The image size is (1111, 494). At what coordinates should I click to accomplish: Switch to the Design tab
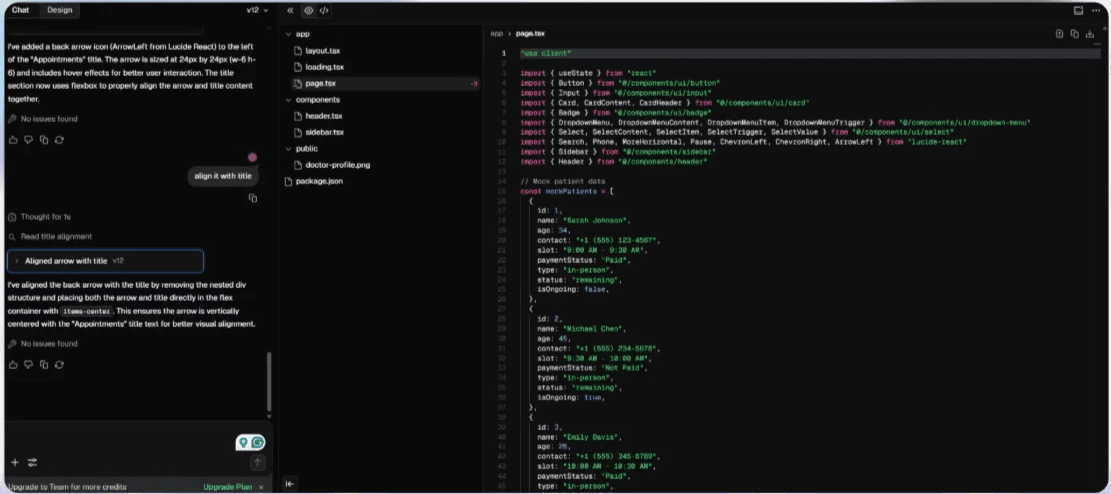click(x=59, y=10)
